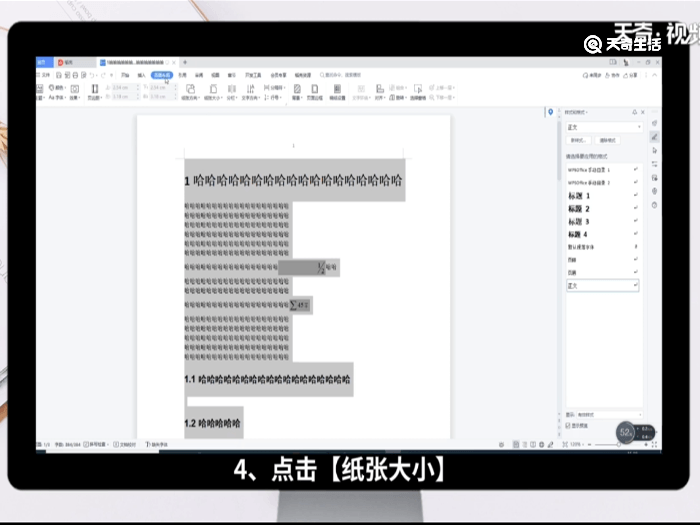
Task: Click the zoom slider handle in status bar
Action: (x=619, y=445)
